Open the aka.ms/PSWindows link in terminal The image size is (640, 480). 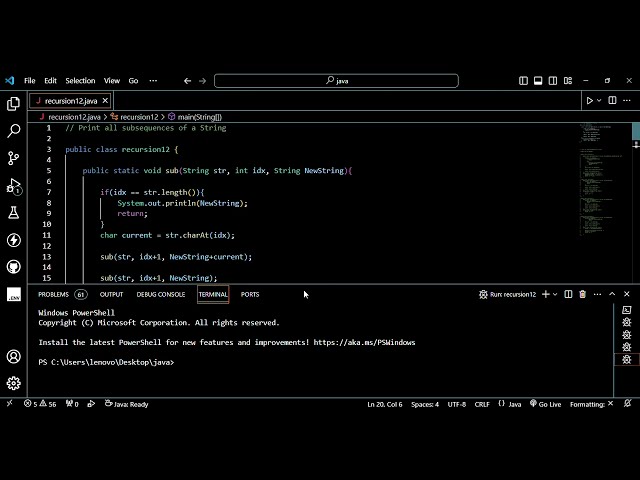[x=364, y=342]
